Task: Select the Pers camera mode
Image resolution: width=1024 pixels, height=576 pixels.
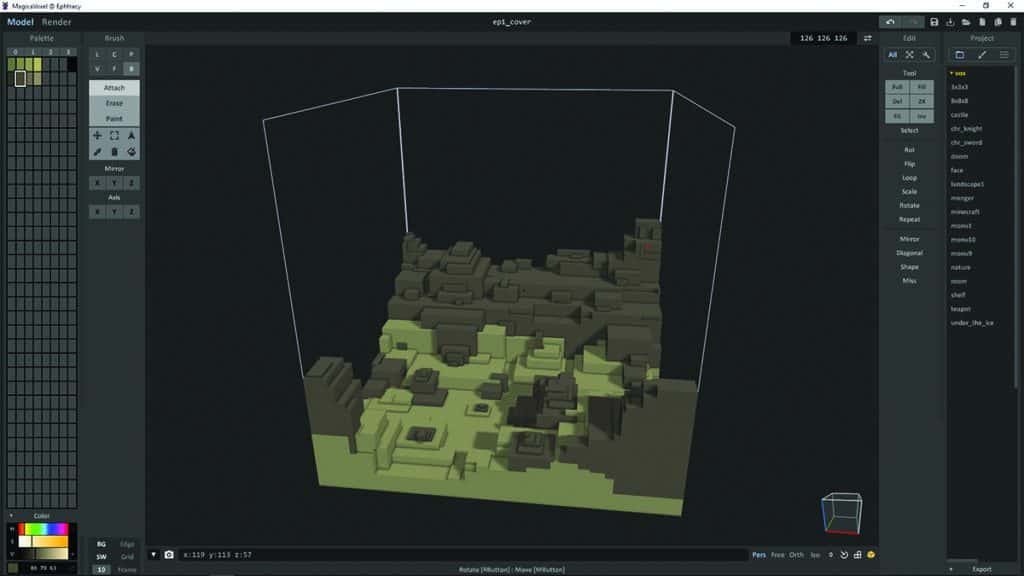Action: tap(759, 555)
